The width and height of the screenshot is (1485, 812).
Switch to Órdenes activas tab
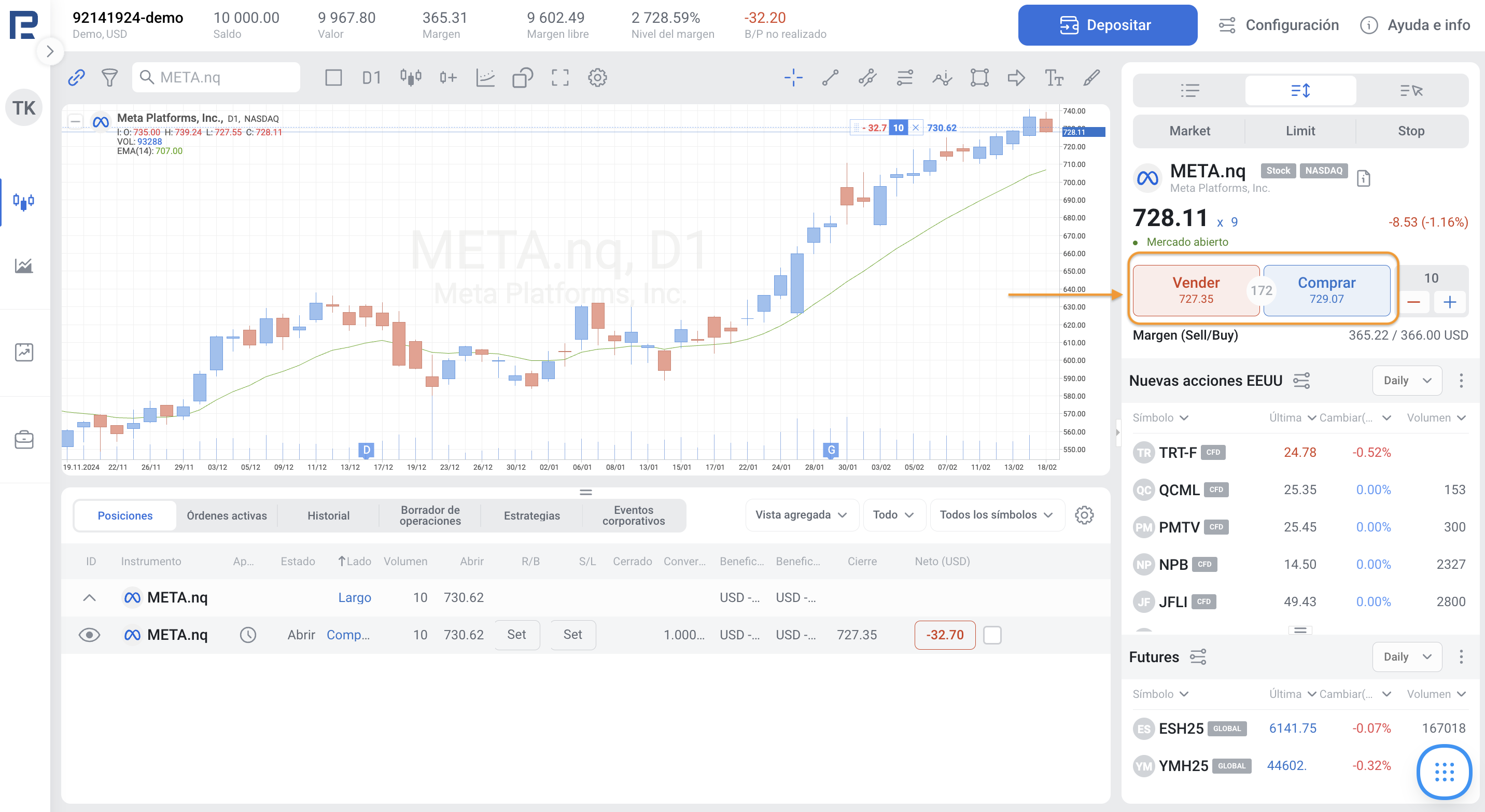227,515
